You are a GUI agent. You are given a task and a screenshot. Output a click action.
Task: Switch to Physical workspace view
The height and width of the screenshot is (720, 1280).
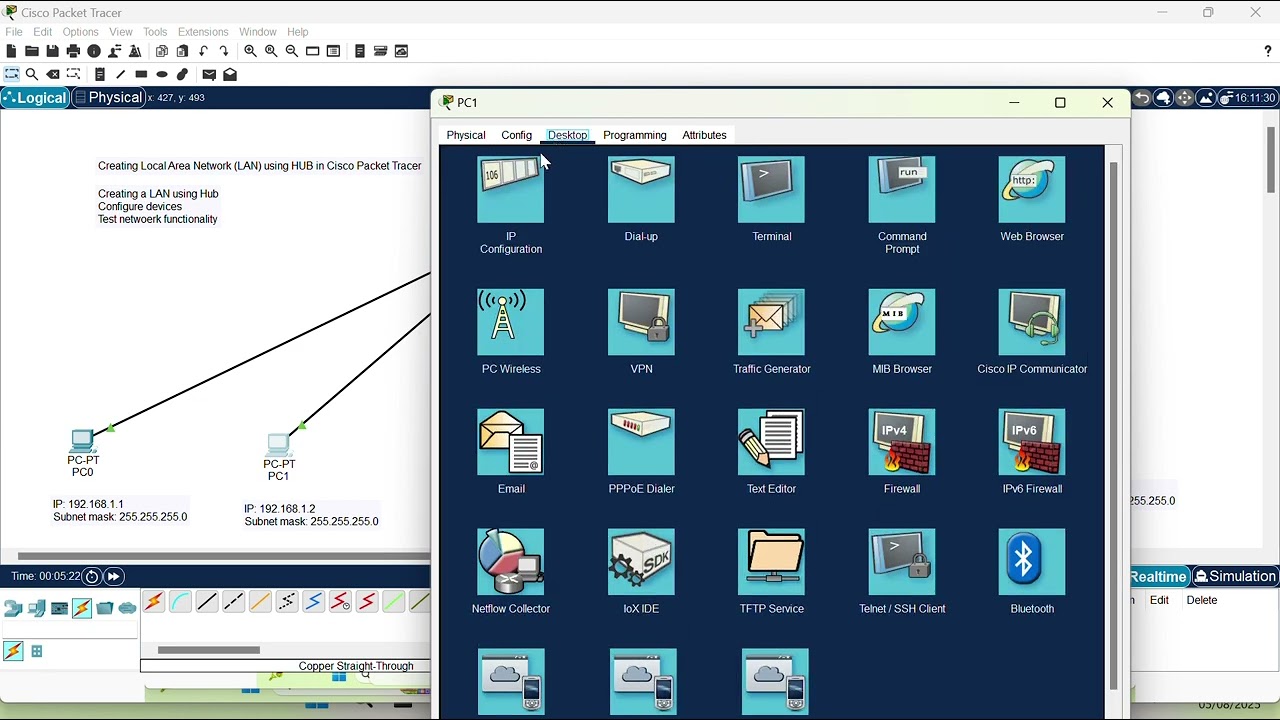[x=108, y=97]
